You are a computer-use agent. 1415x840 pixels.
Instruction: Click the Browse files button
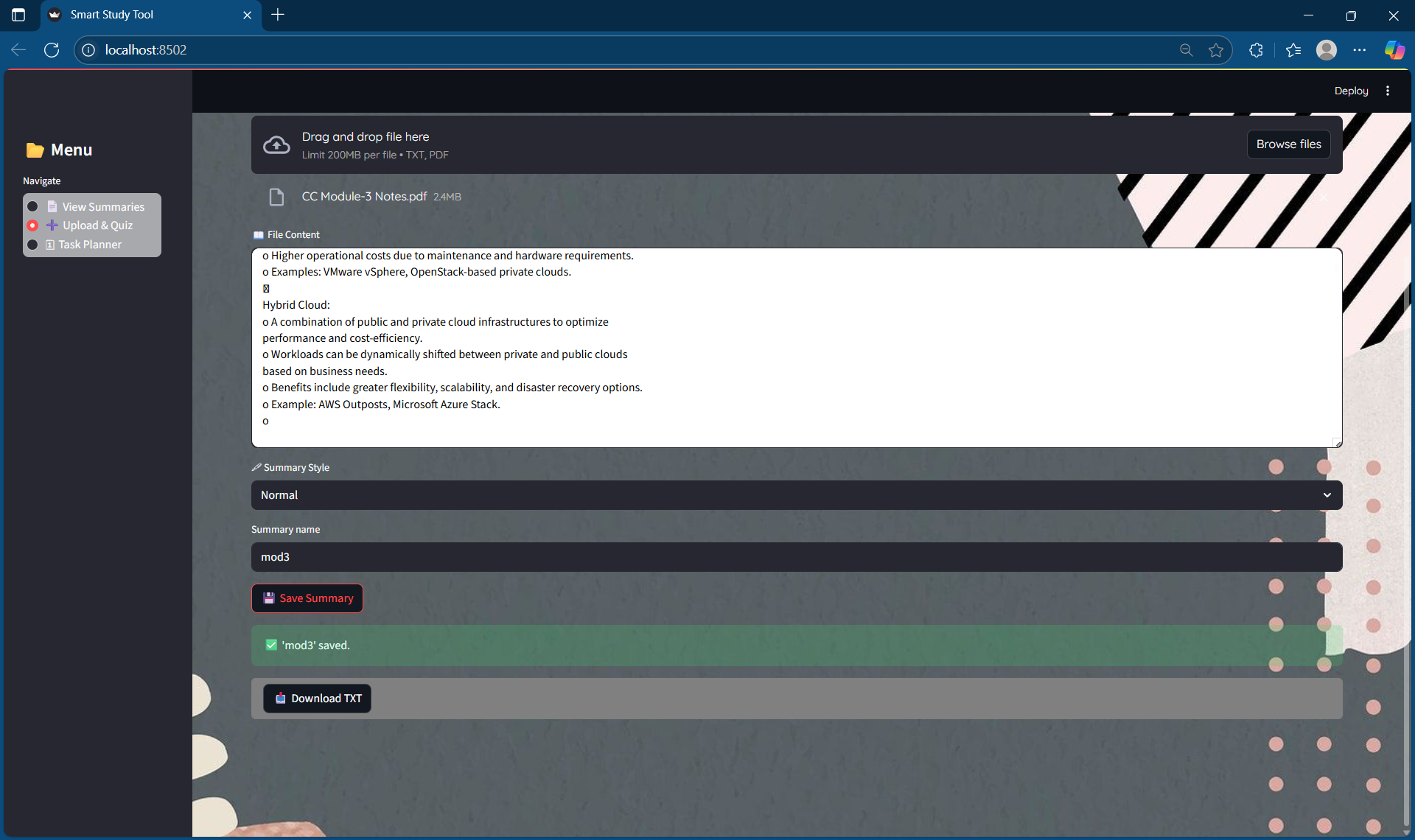coord(1288,144)
